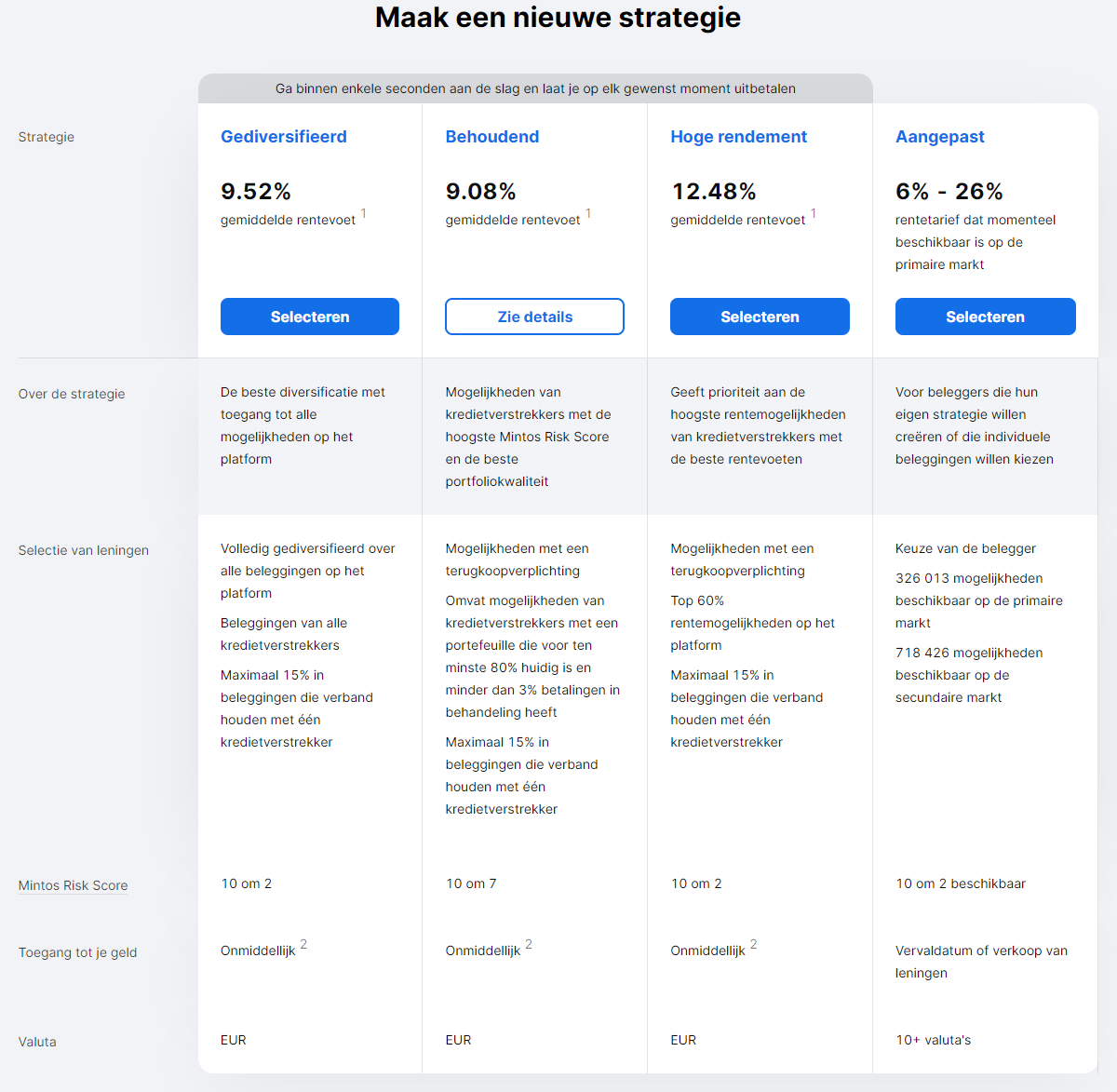Click footnote 2 next to Hoge rendement Onmiddellijk
This screenshot has width=1117, height=1092.
pos(753,945)
